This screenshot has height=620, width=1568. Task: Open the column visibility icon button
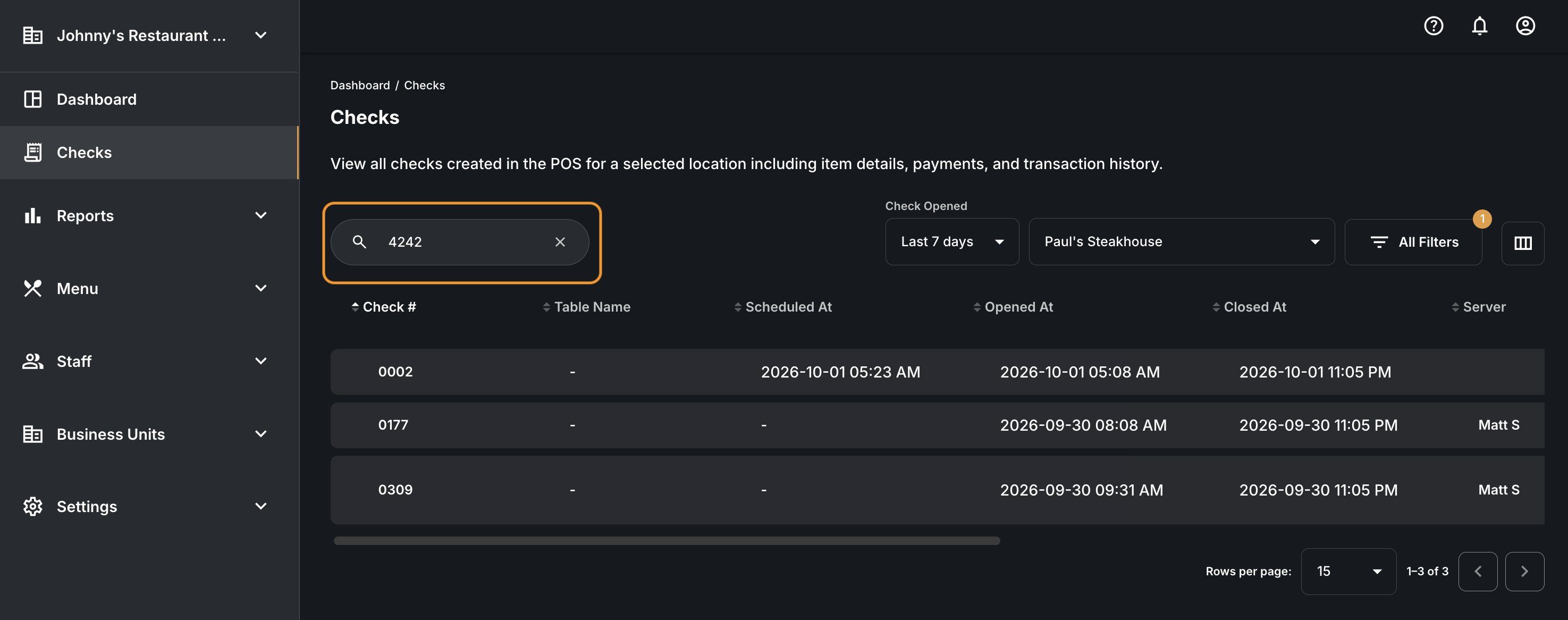pos(1522,243)
